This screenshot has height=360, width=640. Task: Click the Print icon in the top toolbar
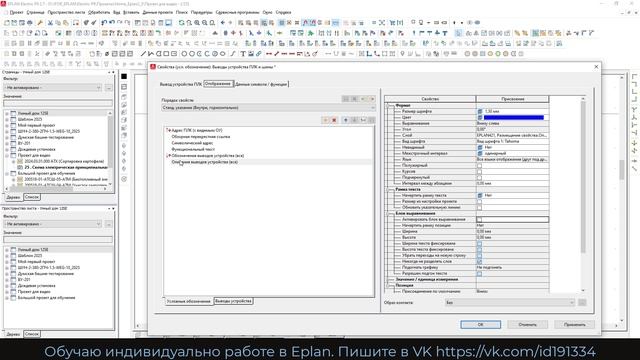[30, 23]
